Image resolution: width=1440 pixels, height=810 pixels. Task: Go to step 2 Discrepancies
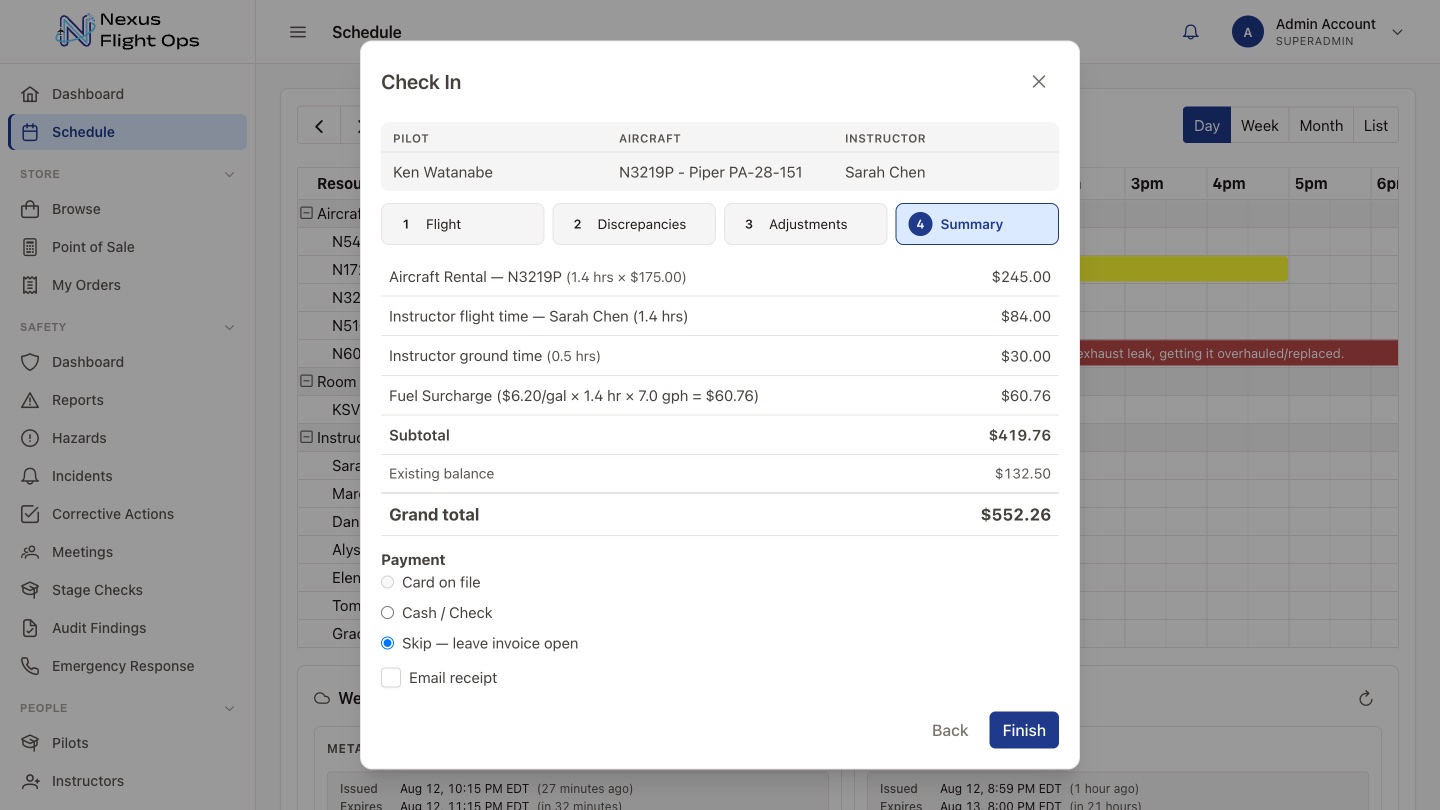634,224
